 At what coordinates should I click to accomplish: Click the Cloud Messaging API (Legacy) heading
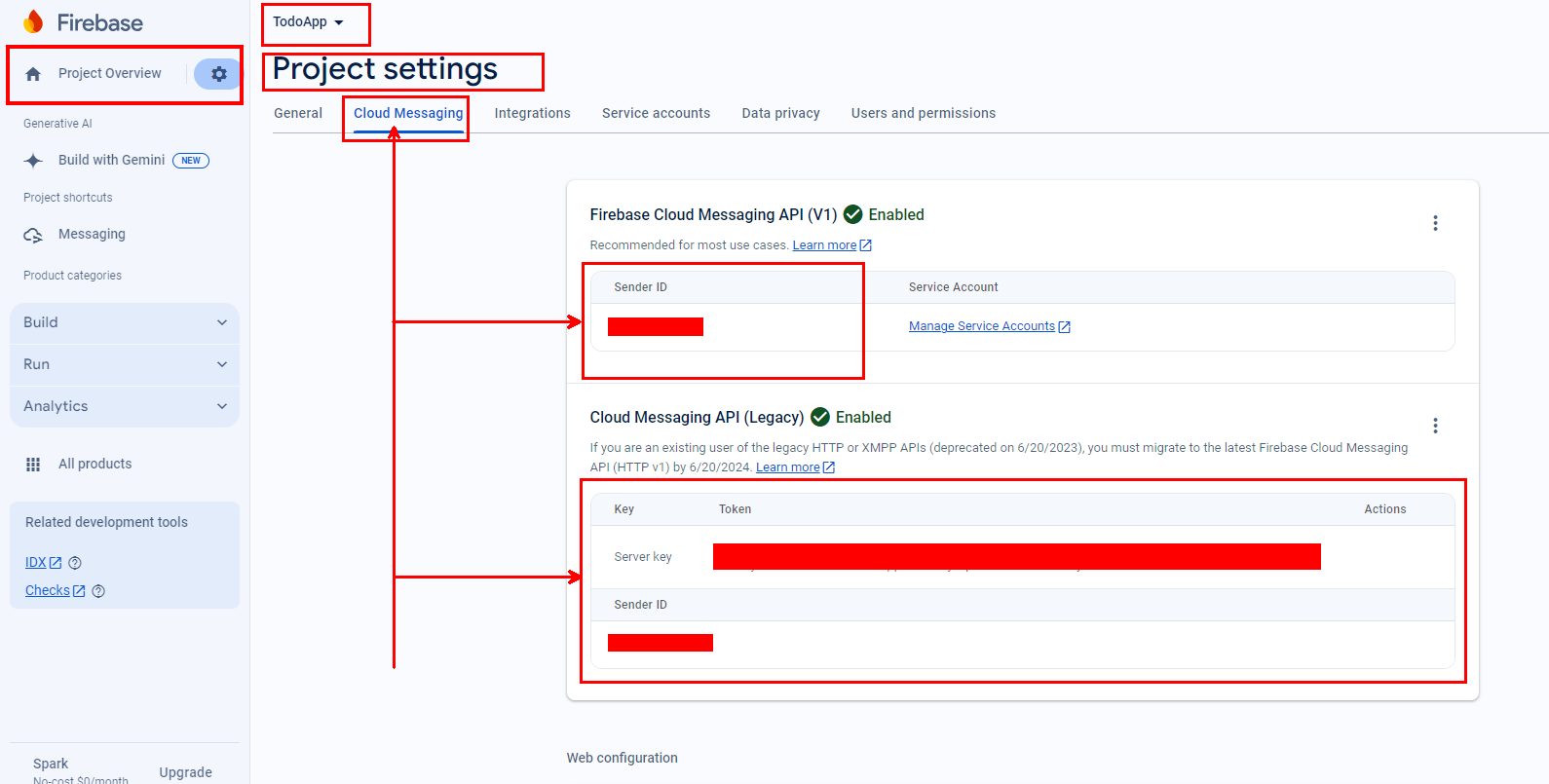pyautogui.click(x=697, y=417)
